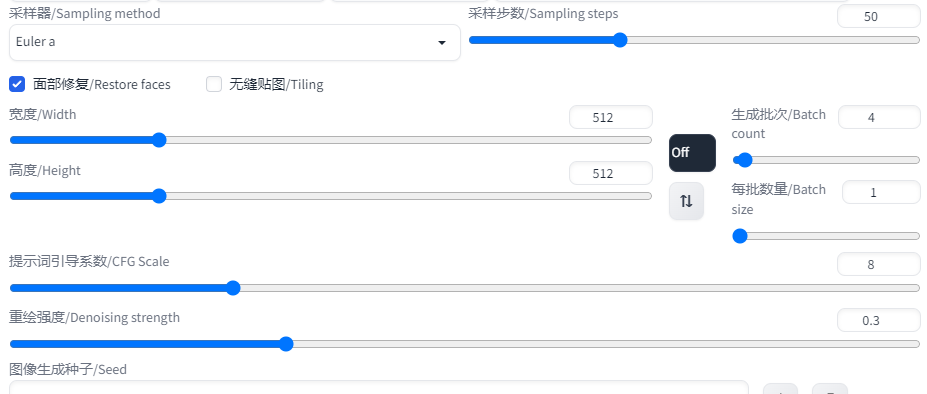Focus the Height 512 number field
927x394 pixels.
click(611, 173)
